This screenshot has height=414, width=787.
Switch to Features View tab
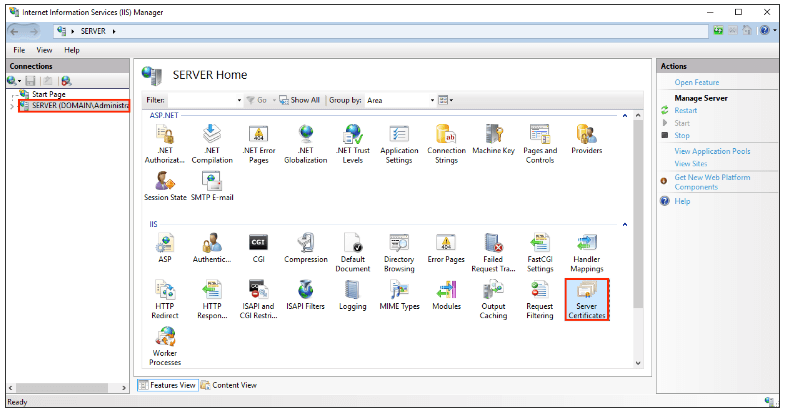pyautogui.click(x=168, y=385)
